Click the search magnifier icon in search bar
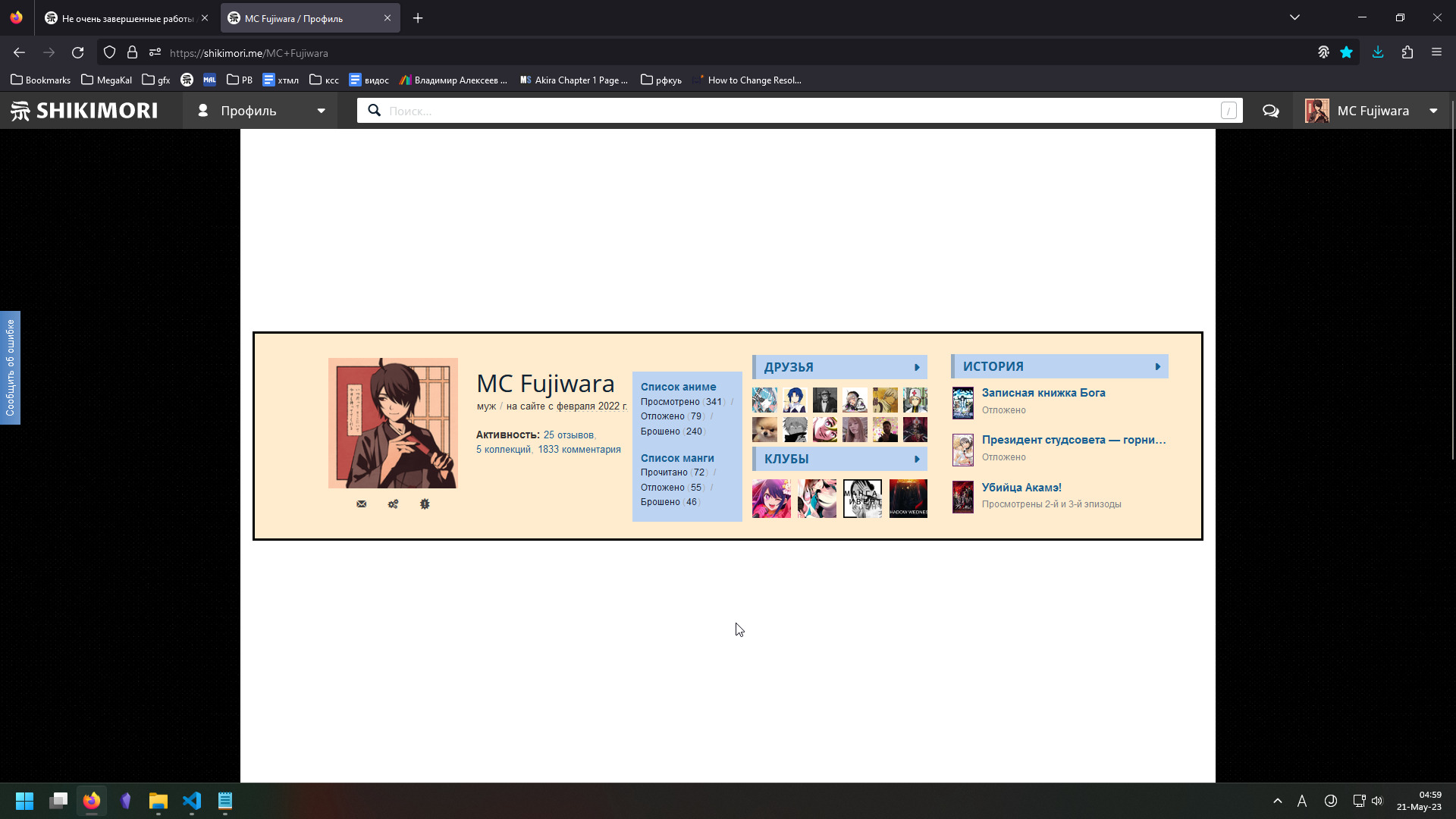Image resolution: width=1456 pixels, height=819 pixels. (x=375, y=111)
